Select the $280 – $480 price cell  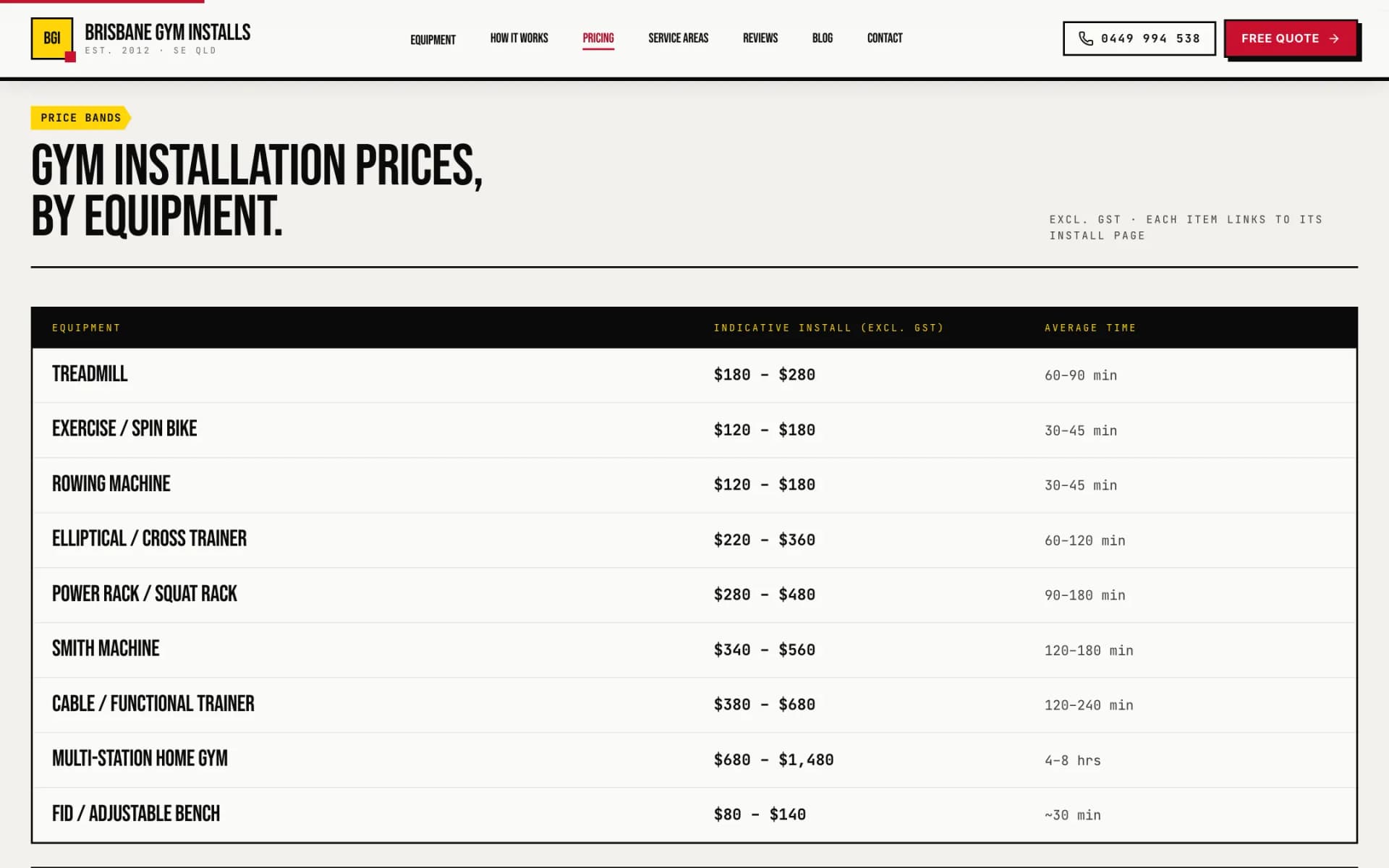click(764, 595)
